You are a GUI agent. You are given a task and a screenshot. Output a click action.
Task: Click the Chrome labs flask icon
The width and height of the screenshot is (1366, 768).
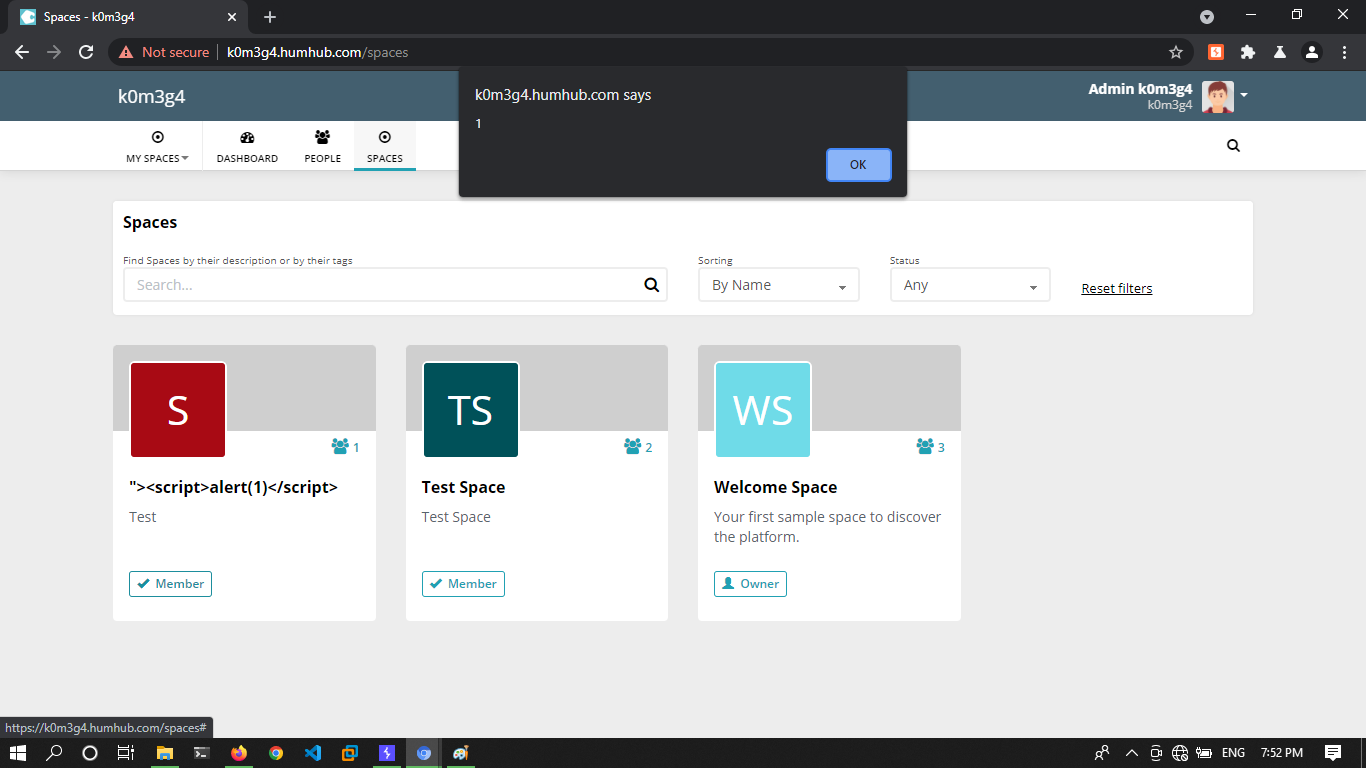[1279, 52]
